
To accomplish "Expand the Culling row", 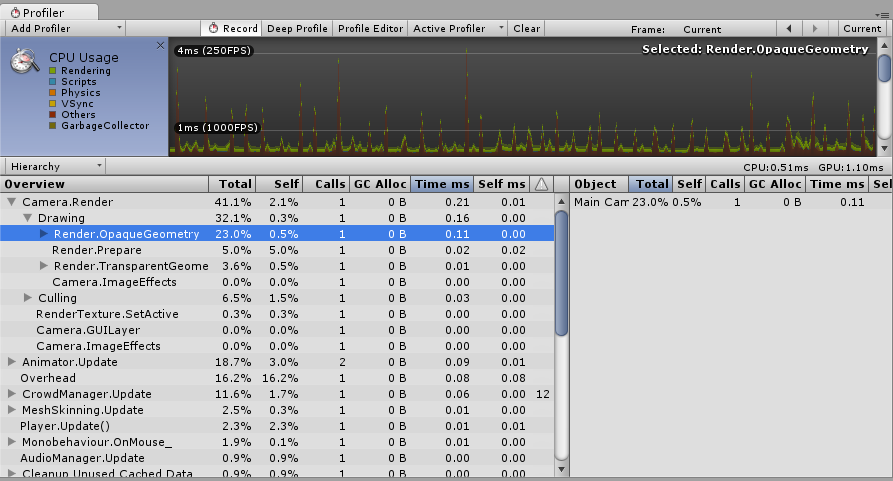I will pyautogui.click(x=27, y=298).
